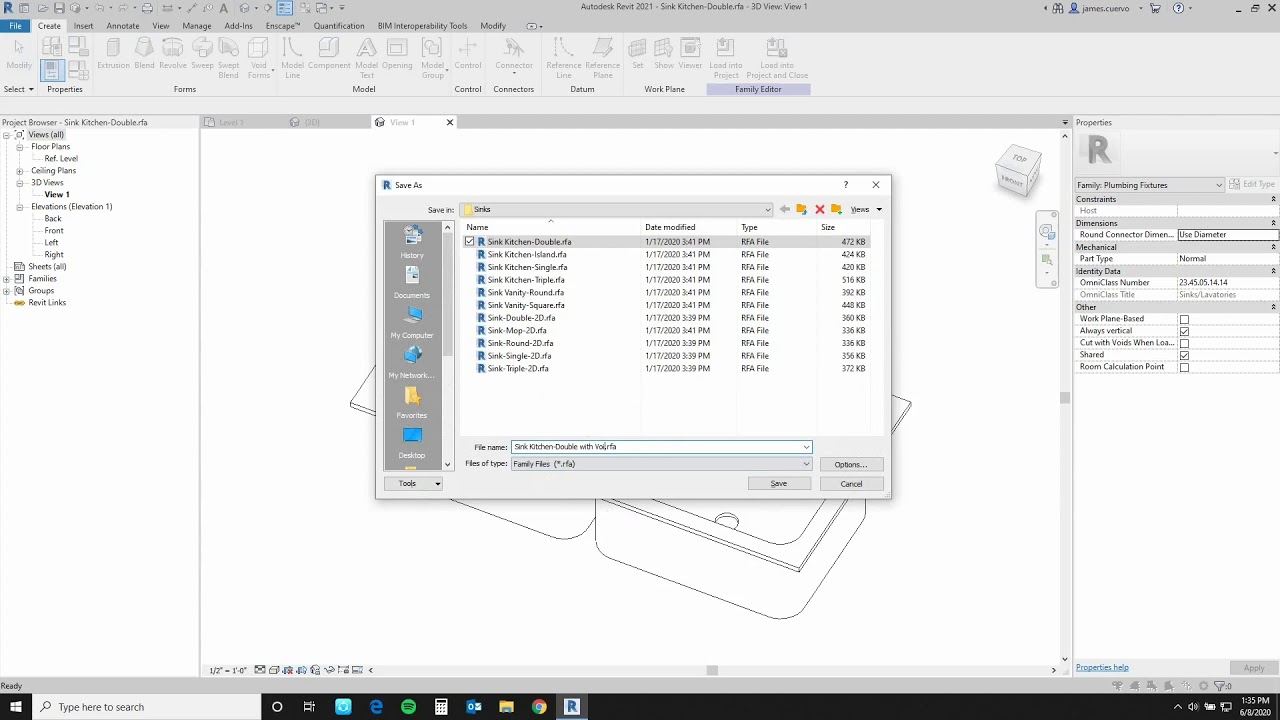Open the Select dropdown in ribbon
Screen dimensions: 1280x720
(19, 89)
